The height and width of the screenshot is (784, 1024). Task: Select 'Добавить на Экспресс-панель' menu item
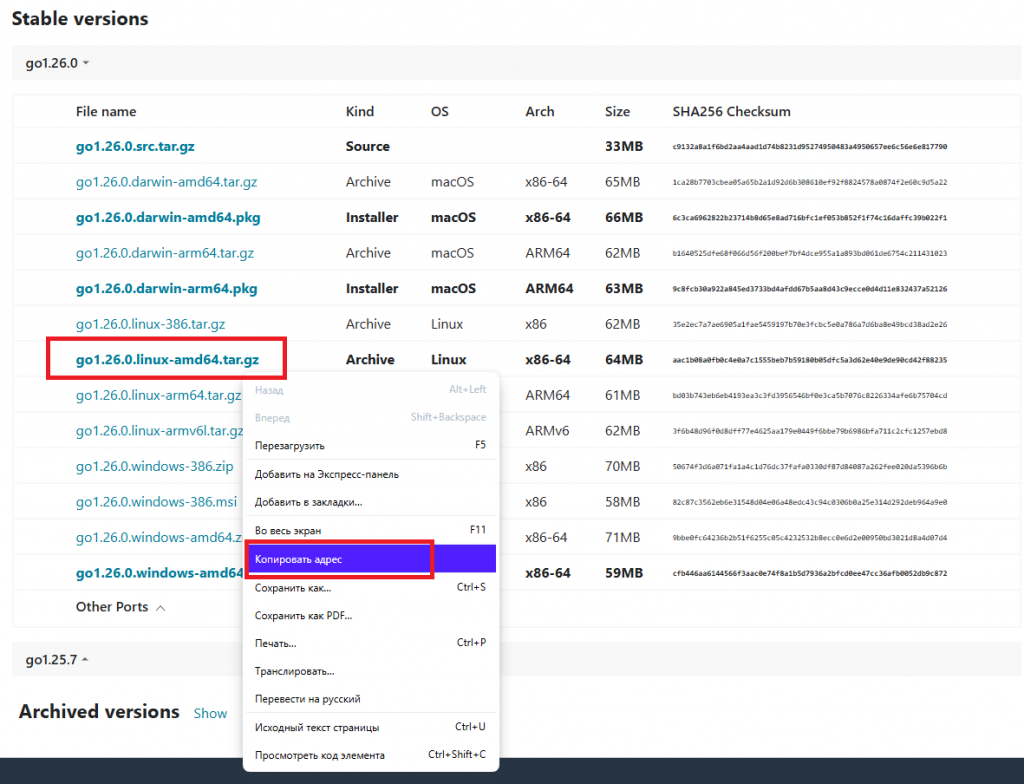tap(326, 474)
